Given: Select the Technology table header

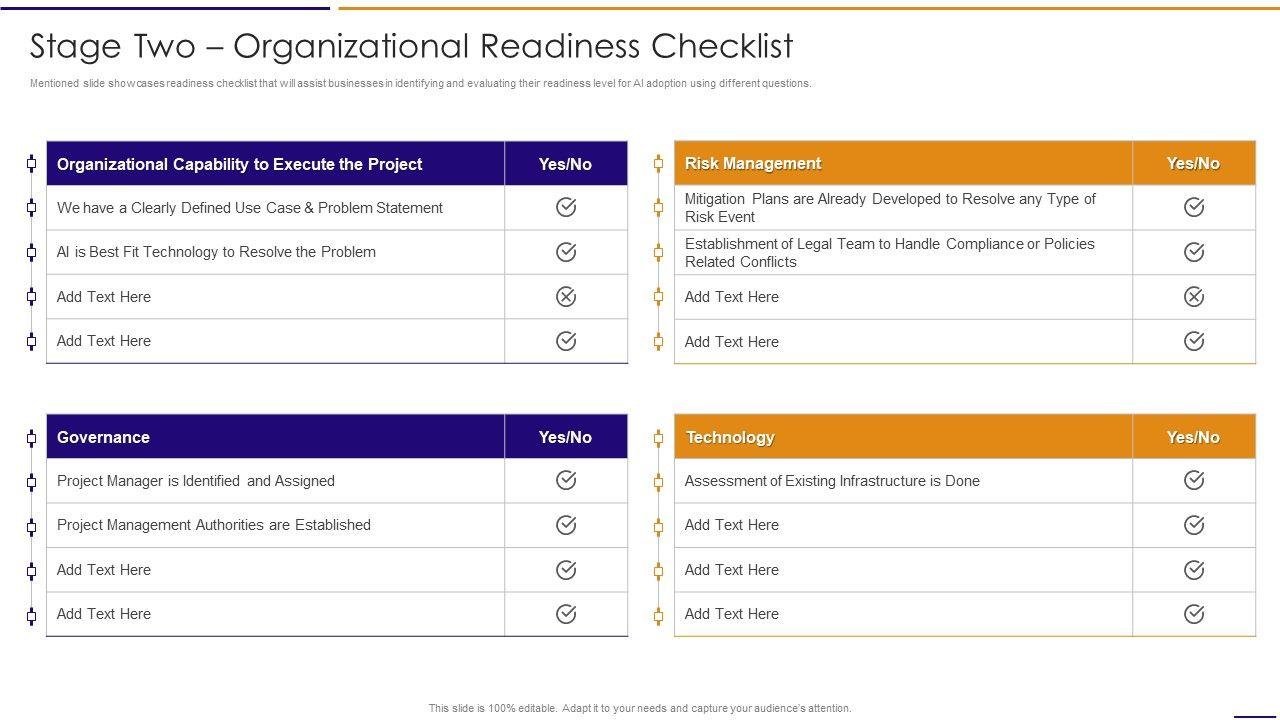Looking at the screenshot, I should [x=730, y=438].
